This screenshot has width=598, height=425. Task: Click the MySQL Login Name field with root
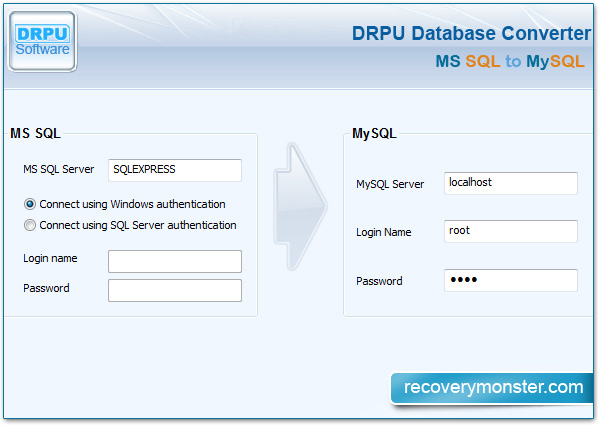click(511, 231)
